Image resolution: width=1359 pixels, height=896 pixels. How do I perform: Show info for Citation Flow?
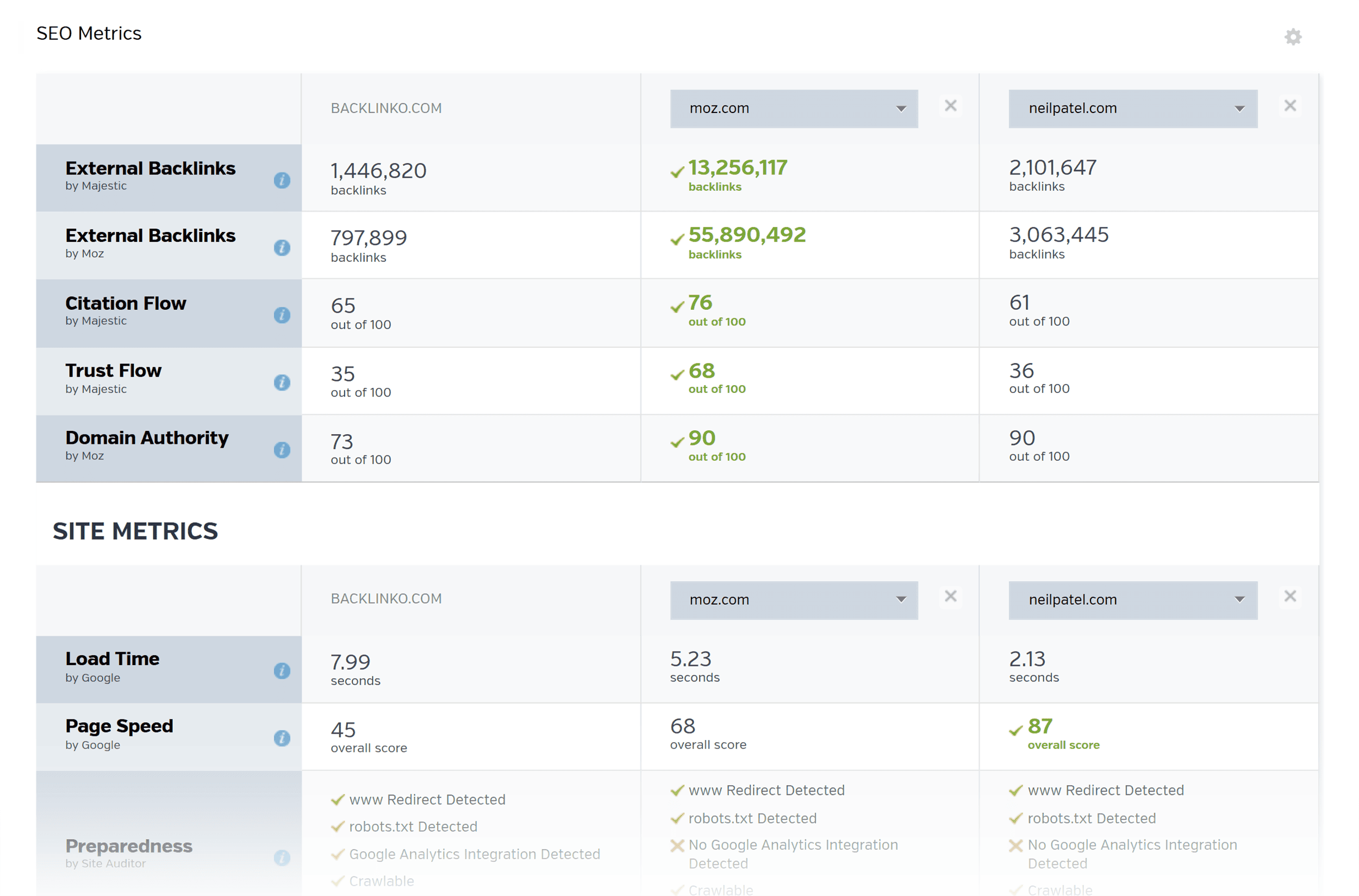[282, 316]
